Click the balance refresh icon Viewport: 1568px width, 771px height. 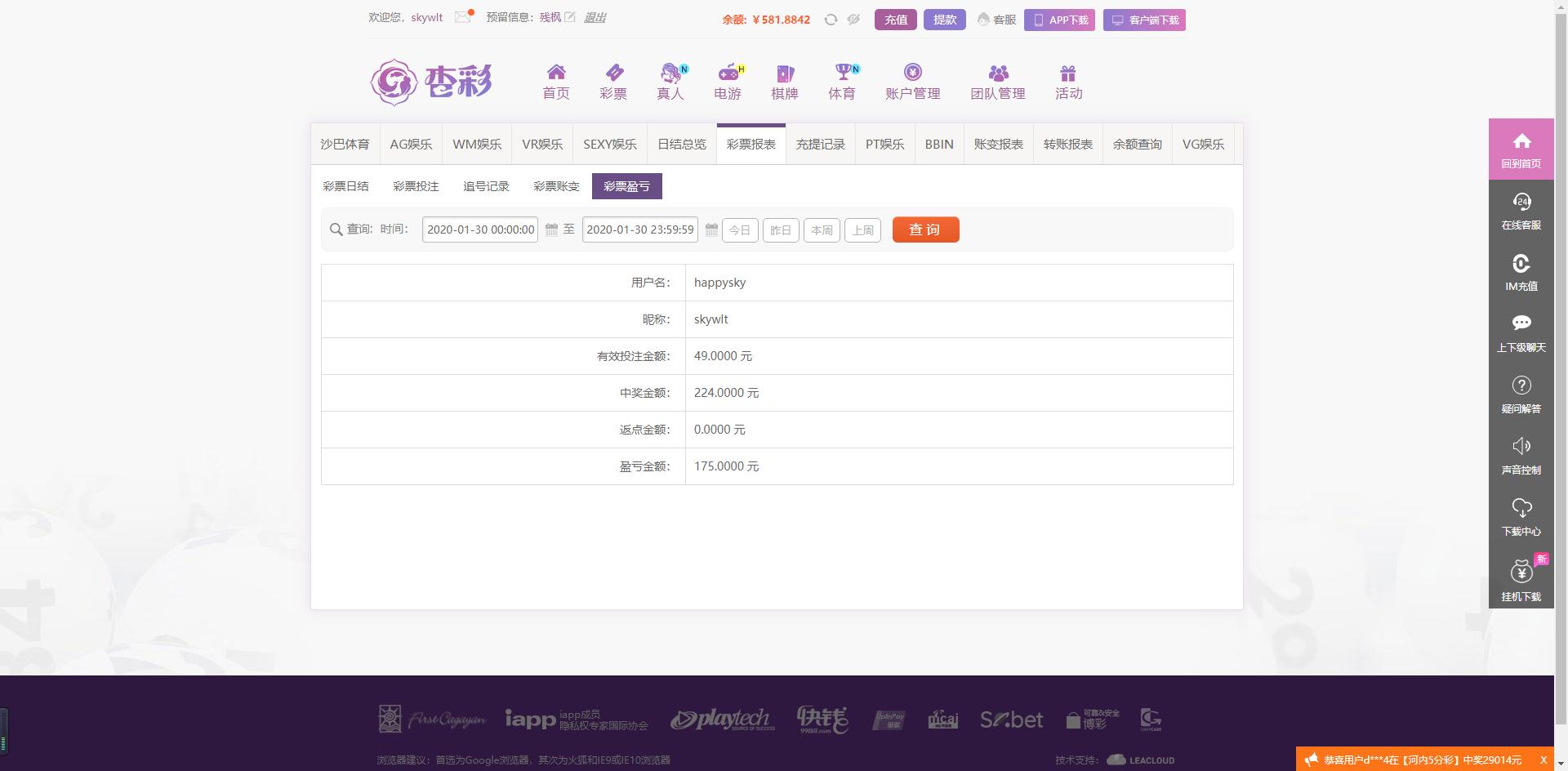click(x=831, y=20)
